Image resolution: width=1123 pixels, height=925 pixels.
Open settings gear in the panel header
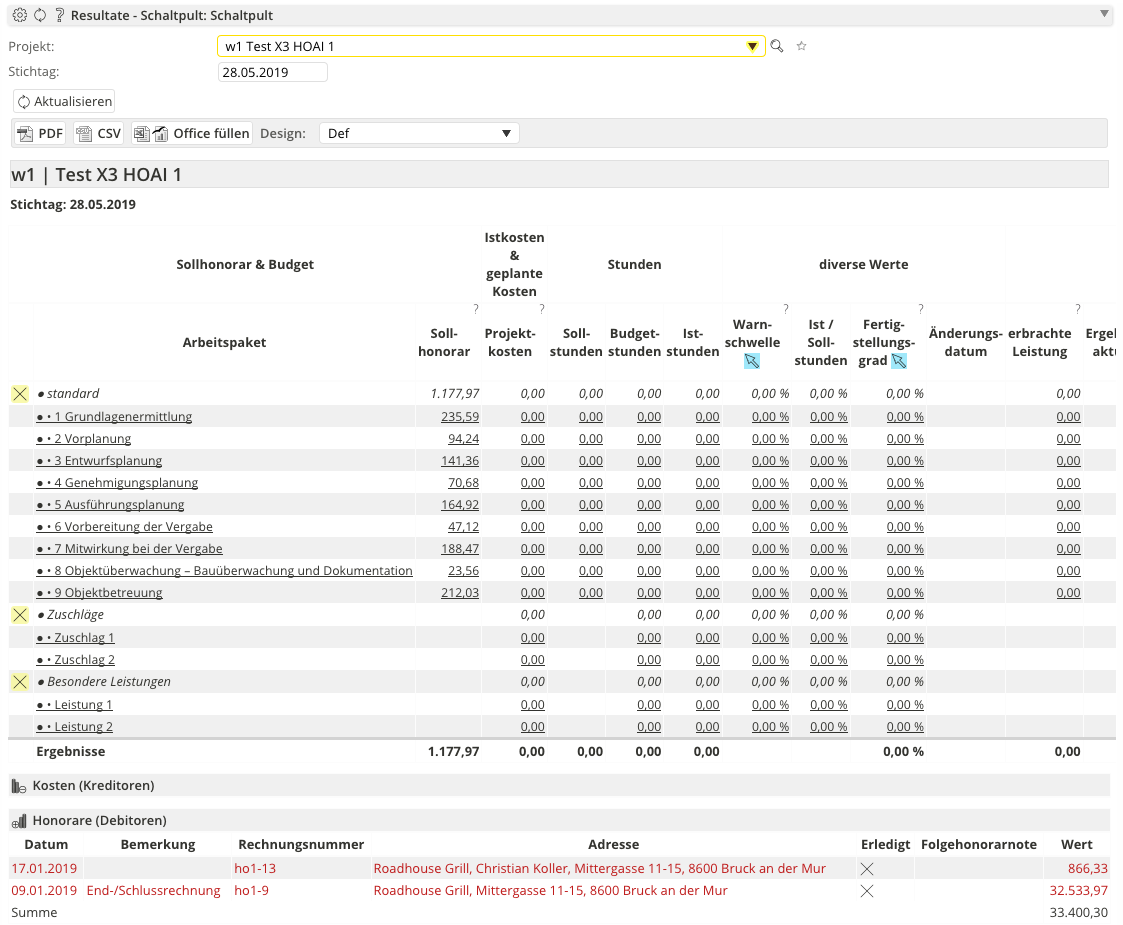pos(19,15)
